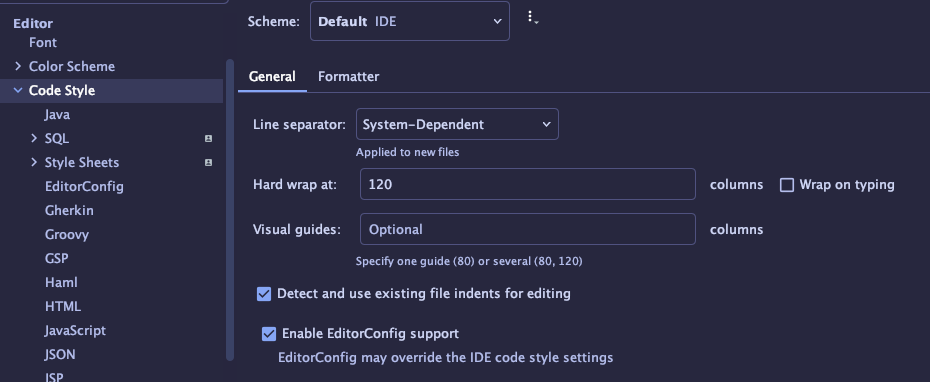Expand the Style Sheets node

34,163
